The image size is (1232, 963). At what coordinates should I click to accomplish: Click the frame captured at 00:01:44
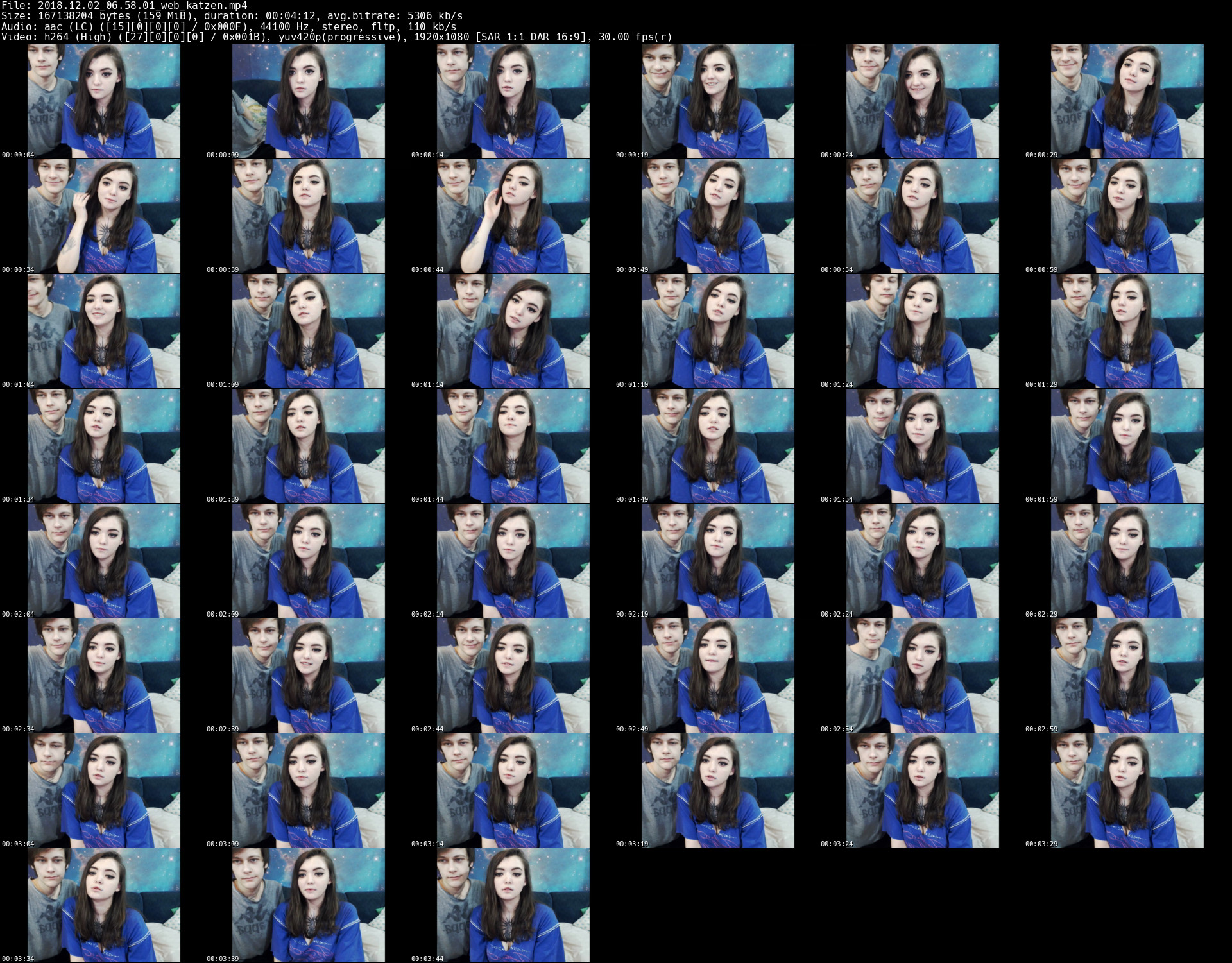point(513,446)
